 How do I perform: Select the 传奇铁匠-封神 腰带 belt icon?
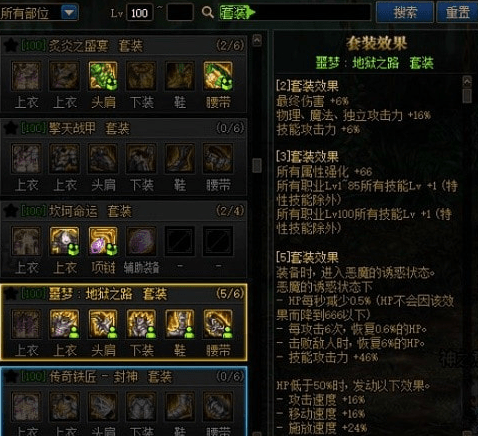218,406
